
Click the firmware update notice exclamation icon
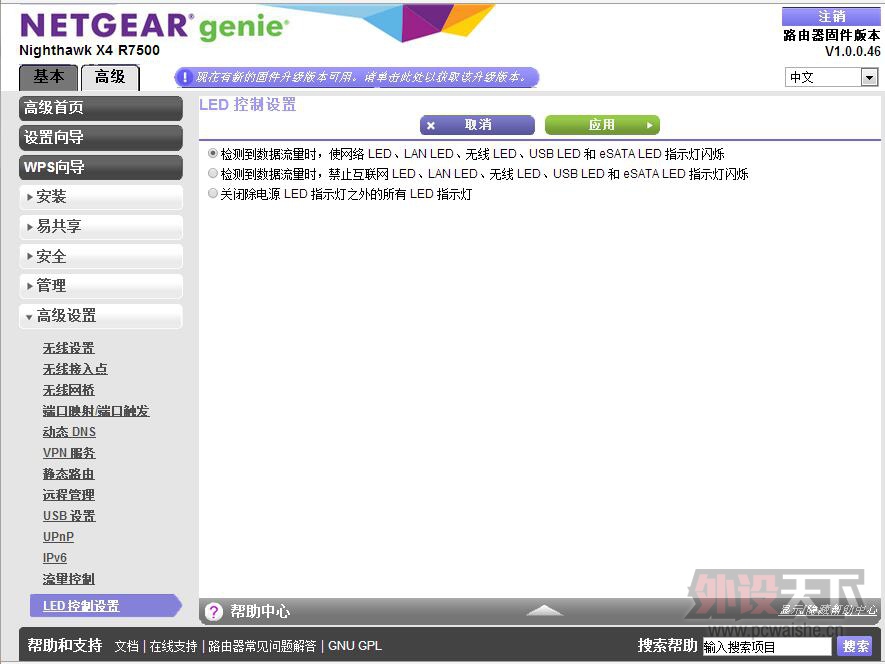(184, 77)
